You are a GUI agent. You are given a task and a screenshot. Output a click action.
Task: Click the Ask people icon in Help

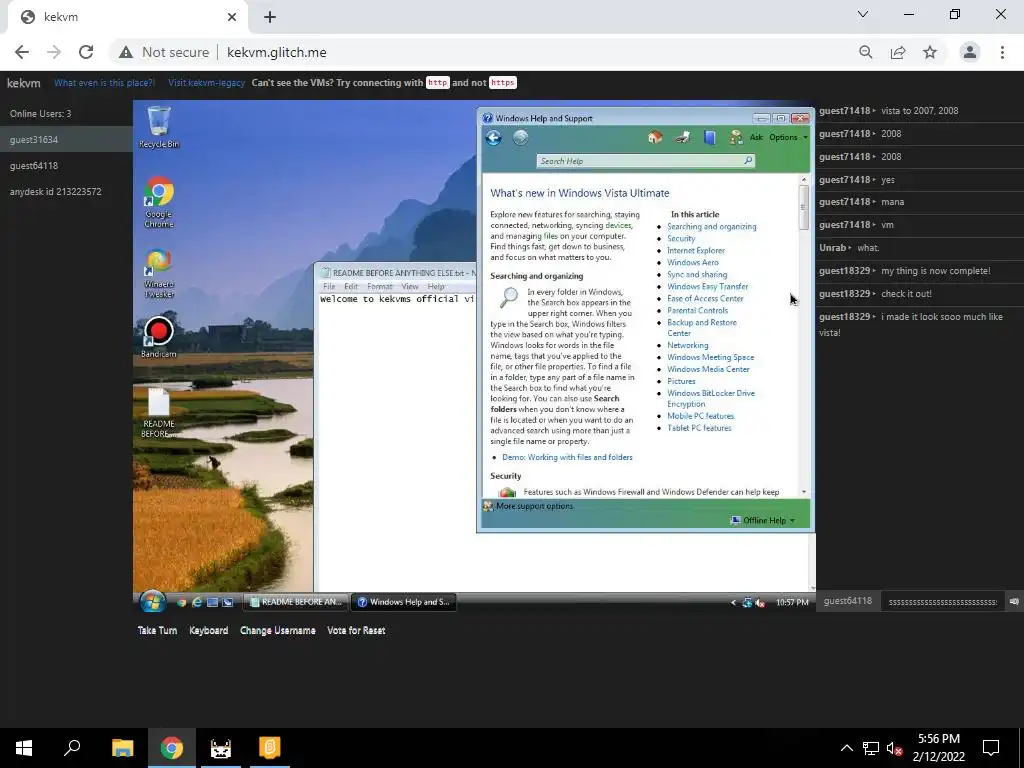tap(736, 136)
